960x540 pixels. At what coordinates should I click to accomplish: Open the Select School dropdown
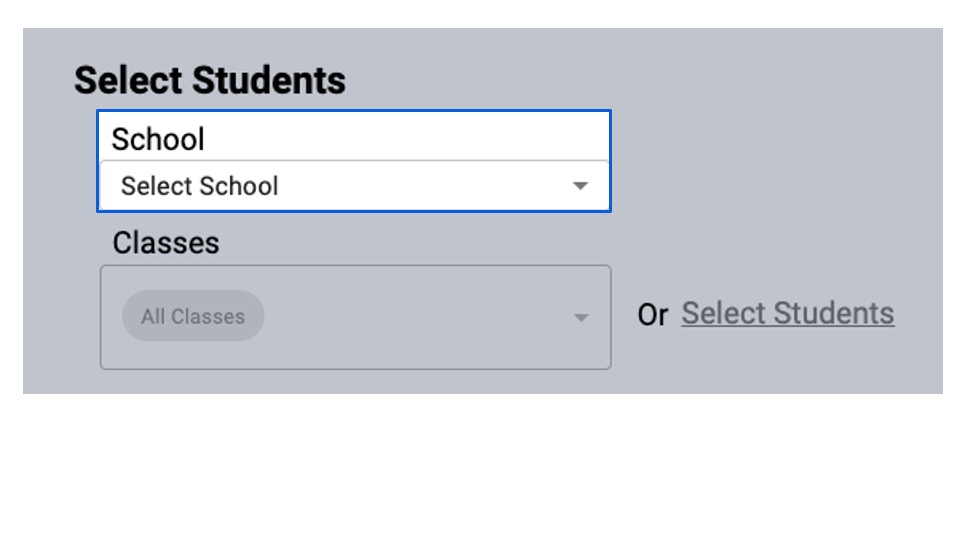coord(354,186)
